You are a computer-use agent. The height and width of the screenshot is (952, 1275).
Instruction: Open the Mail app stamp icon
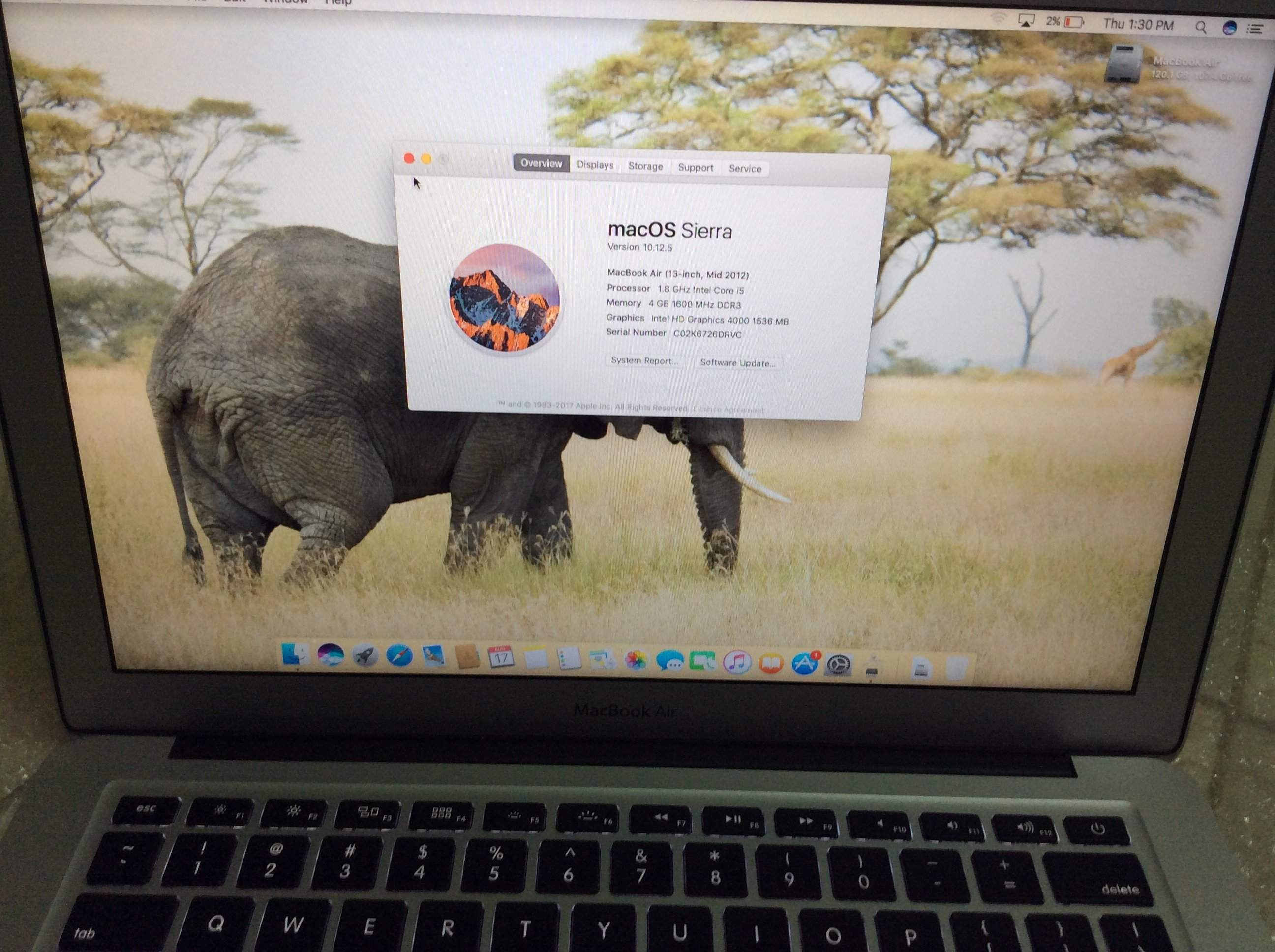point(433,657)
